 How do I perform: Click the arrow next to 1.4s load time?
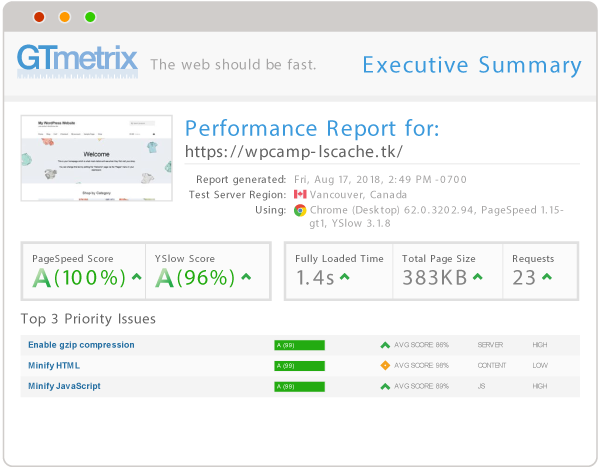[344, 277]
